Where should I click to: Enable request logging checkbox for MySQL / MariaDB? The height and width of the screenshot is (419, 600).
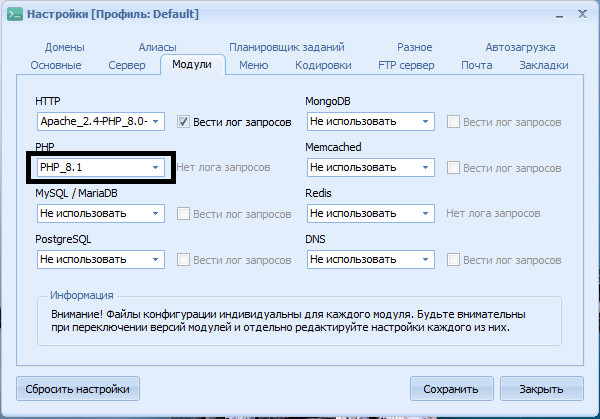(183, 214)
